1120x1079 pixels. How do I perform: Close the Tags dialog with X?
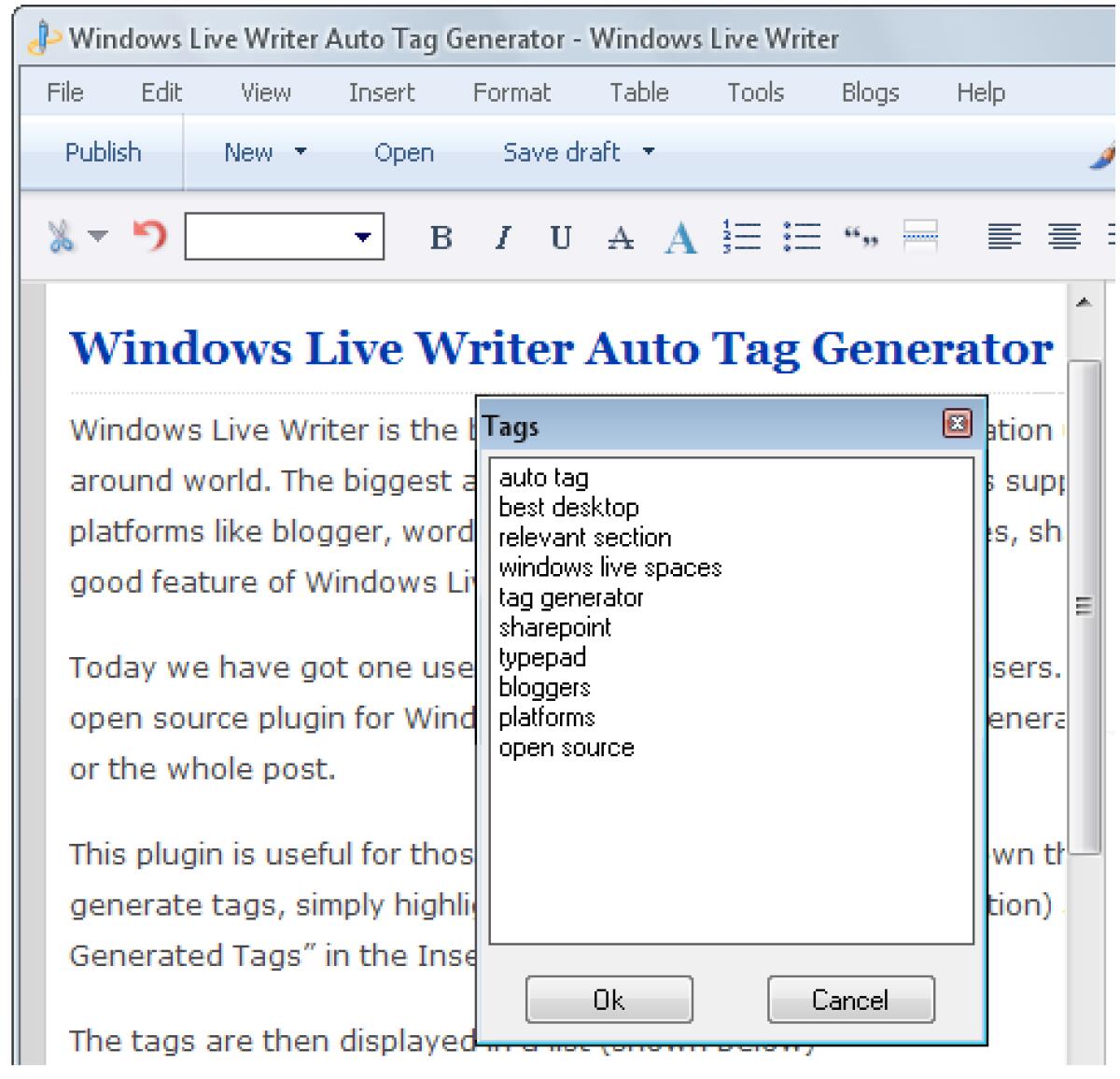tap(957, 425)
